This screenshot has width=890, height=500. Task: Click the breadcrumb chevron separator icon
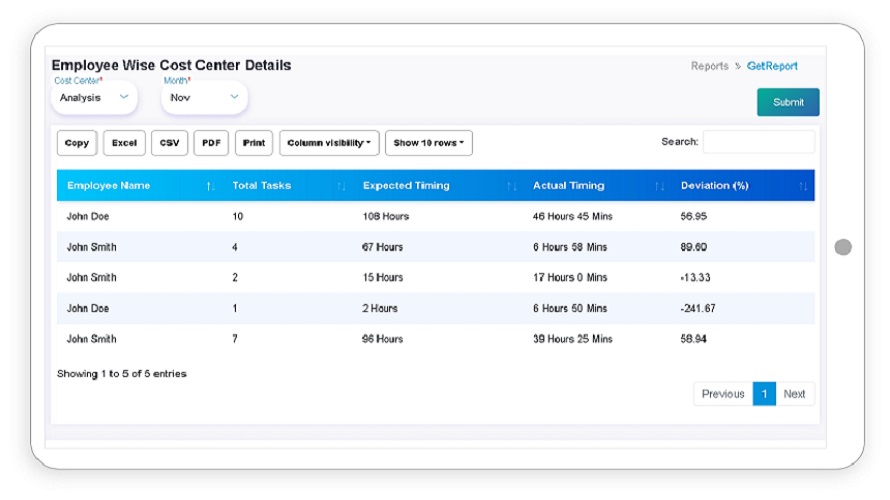738,66
